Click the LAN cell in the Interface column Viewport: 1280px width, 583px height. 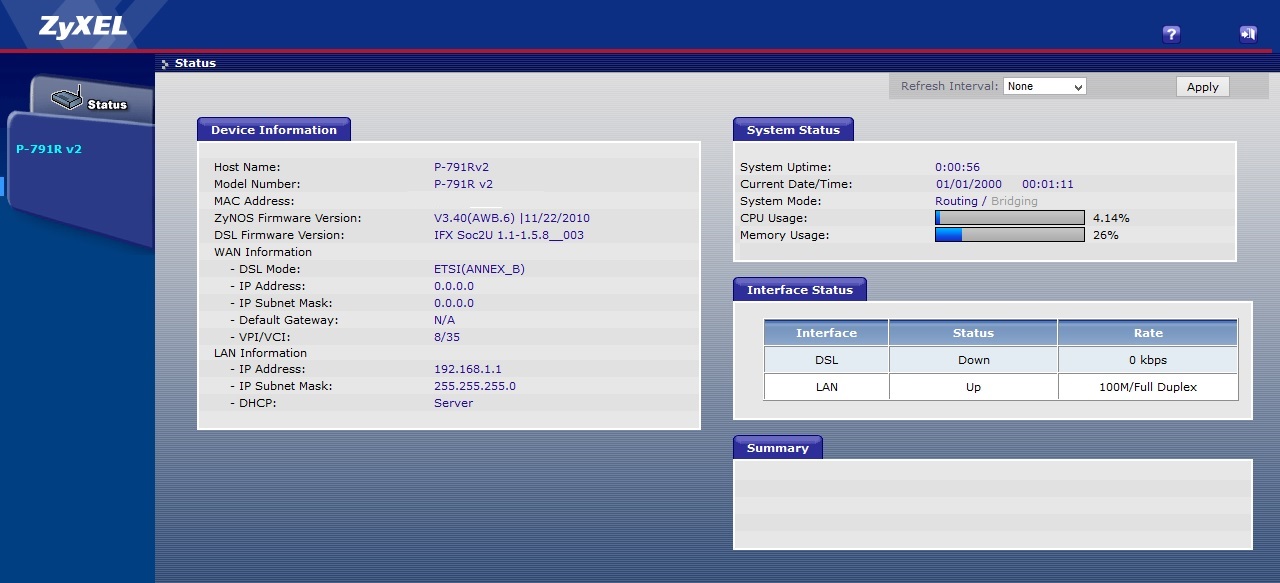(826, 387)
